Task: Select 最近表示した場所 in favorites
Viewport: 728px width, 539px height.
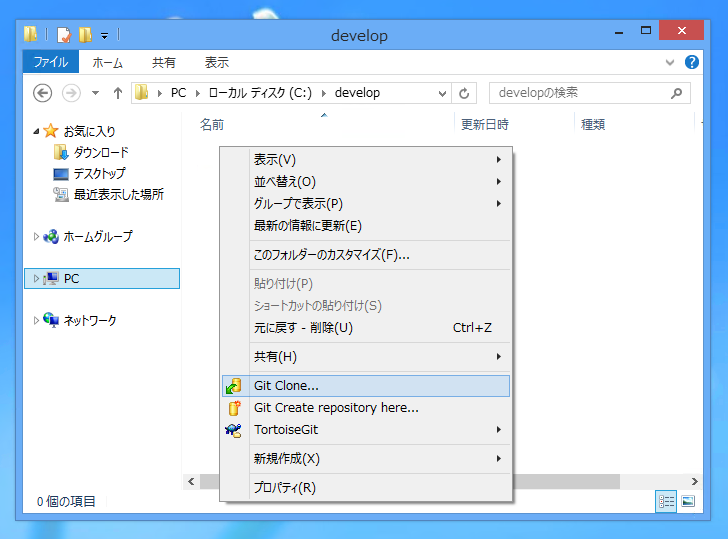Action: (x=119, y=195)
